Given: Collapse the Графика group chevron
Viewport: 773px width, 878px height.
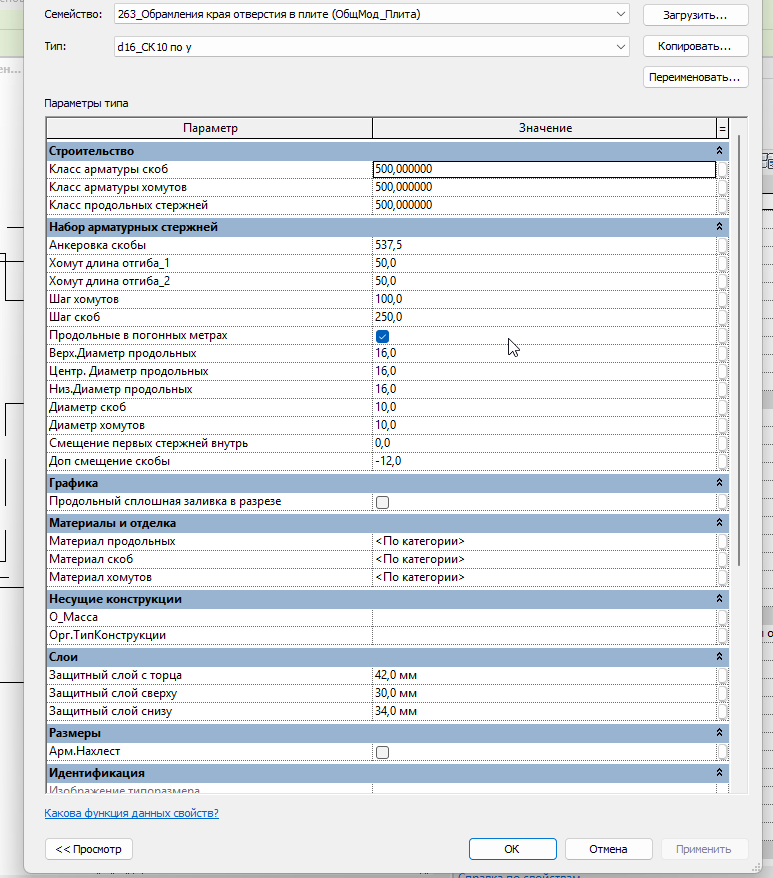Looking at the screenshot, I should coord(719,483).
